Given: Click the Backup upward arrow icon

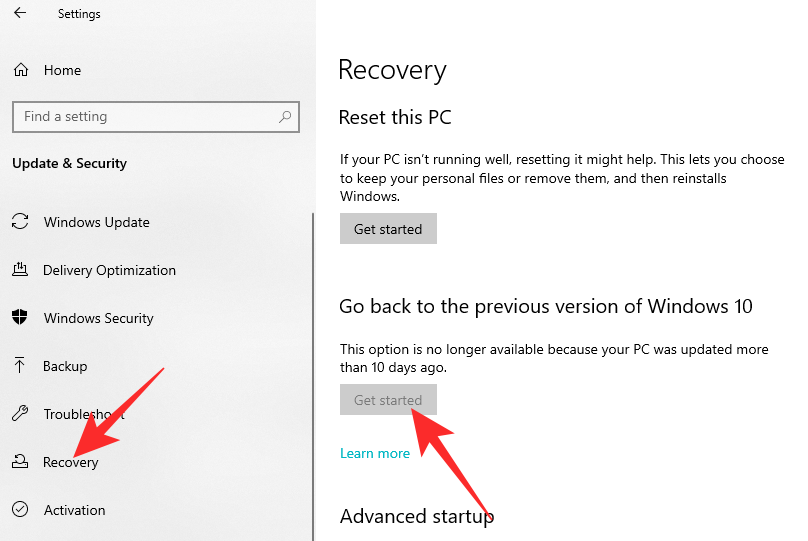Looking at the screenshot, I should tap(20, 366).
